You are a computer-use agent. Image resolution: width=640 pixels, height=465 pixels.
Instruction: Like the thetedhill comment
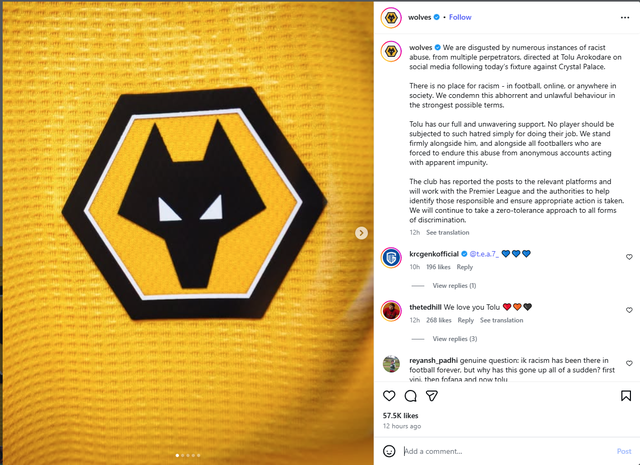point(628,310)
